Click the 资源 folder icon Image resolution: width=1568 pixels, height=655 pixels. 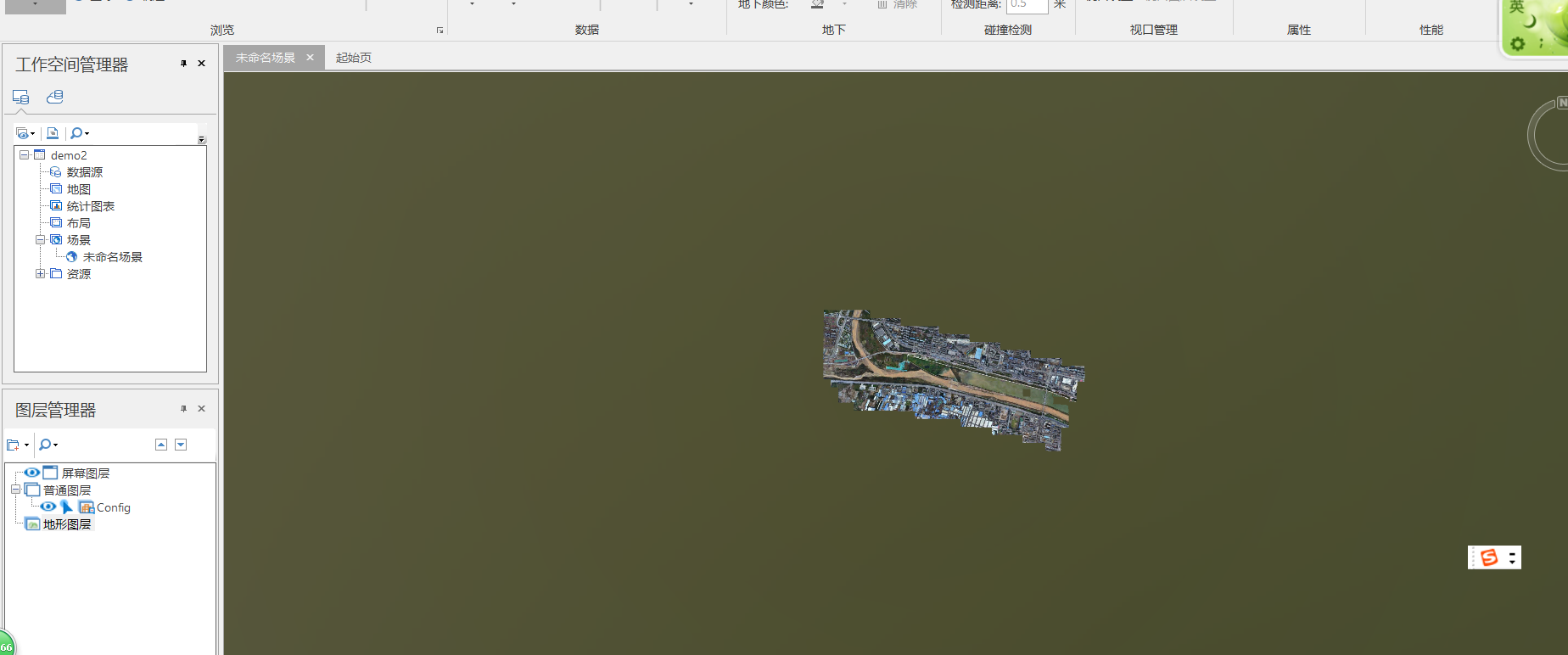coord(56,274)
